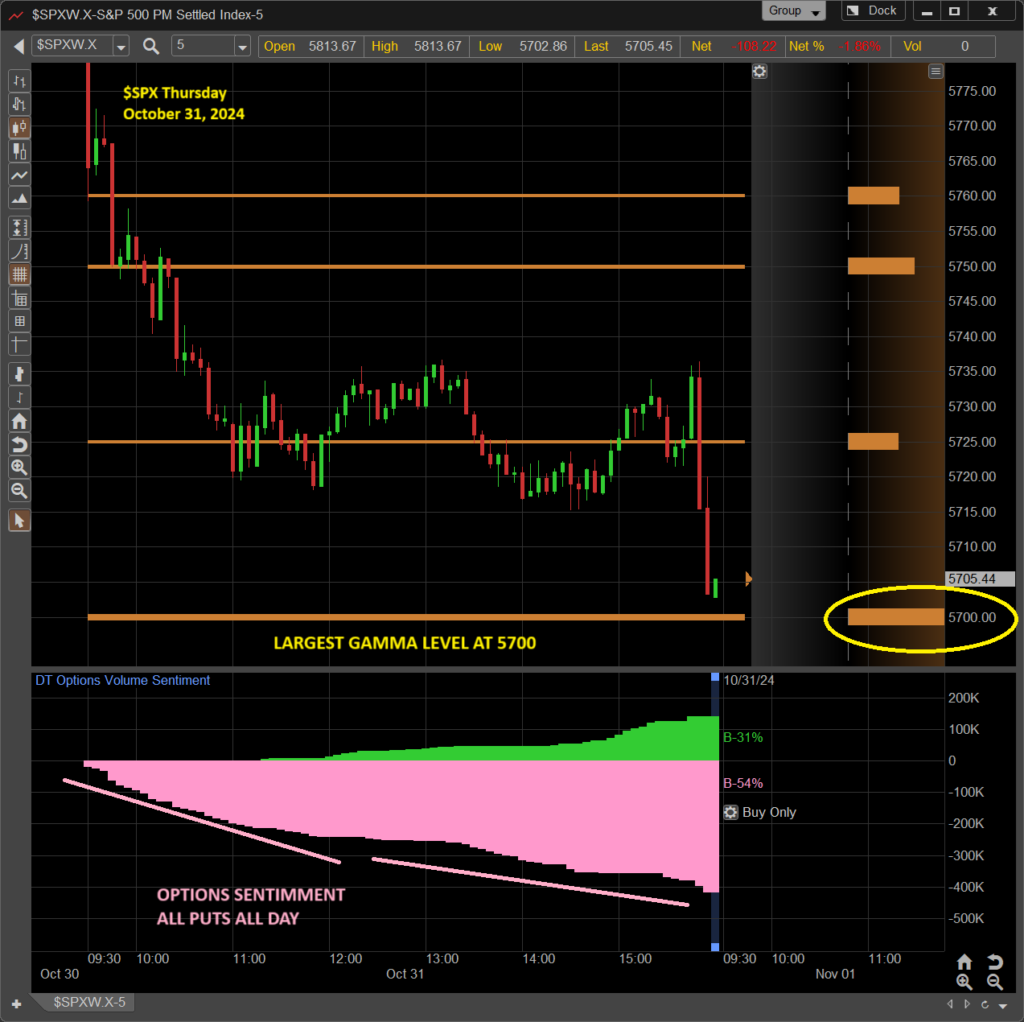
Task: Toggle the chart grid lines button
Action: click(19, 273)
